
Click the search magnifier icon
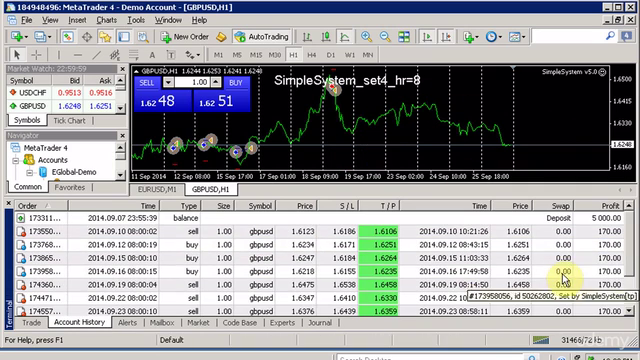point(610,36)
